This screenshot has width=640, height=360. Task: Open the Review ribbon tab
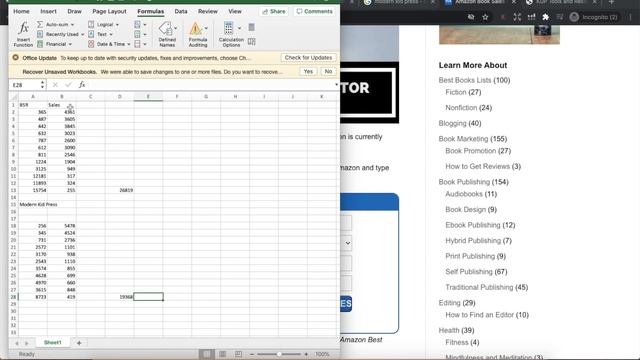click(x=208, y=11)
